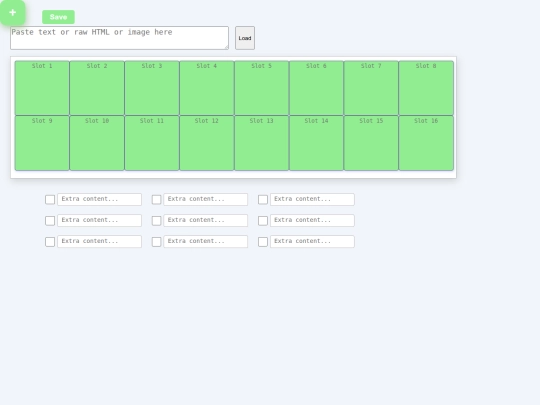The height and width of the screenshot is (405, 540).
Task: Pick the Slot 4 tile
Action: [207, 88]
